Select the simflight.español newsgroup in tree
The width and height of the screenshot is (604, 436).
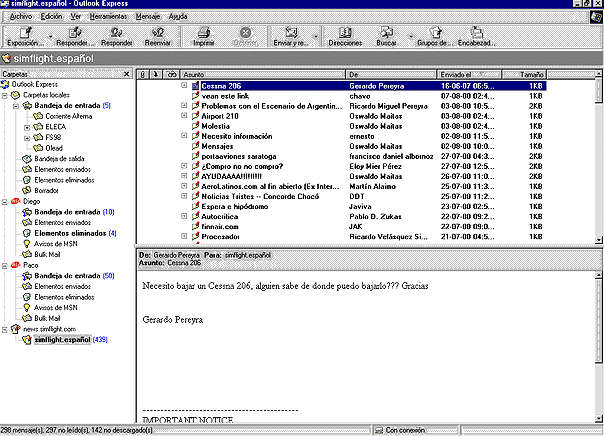pos(62,340)
